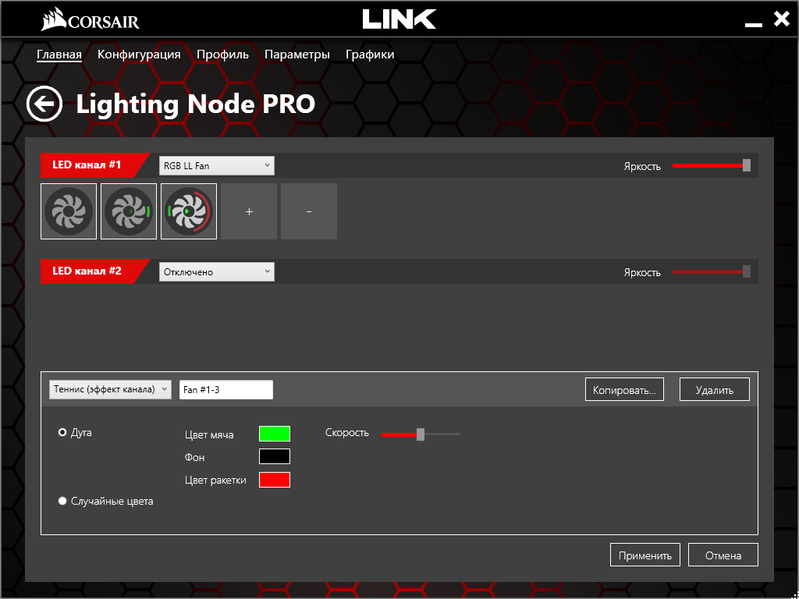Viewport: 799px width, 599px height.
Task: Open the Главная tab
Action: coord(59,55)
